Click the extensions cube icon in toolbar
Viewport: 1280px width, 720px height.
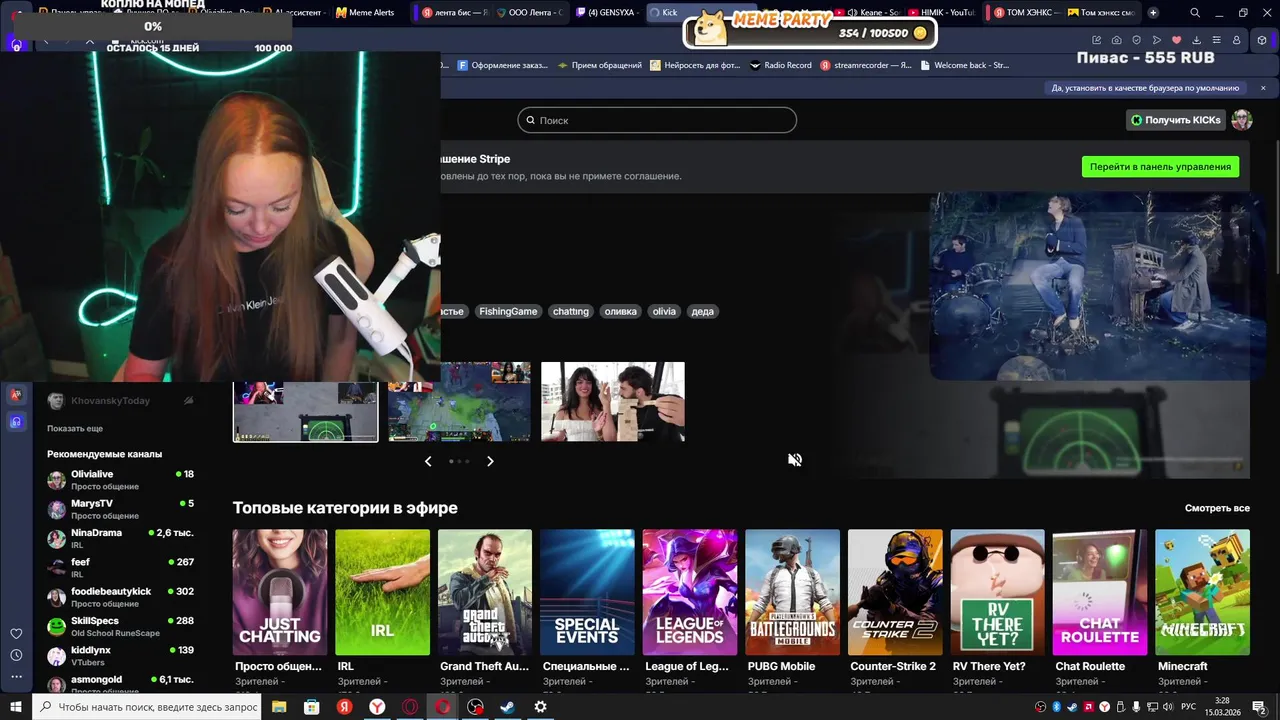(x=1262, y=40)
